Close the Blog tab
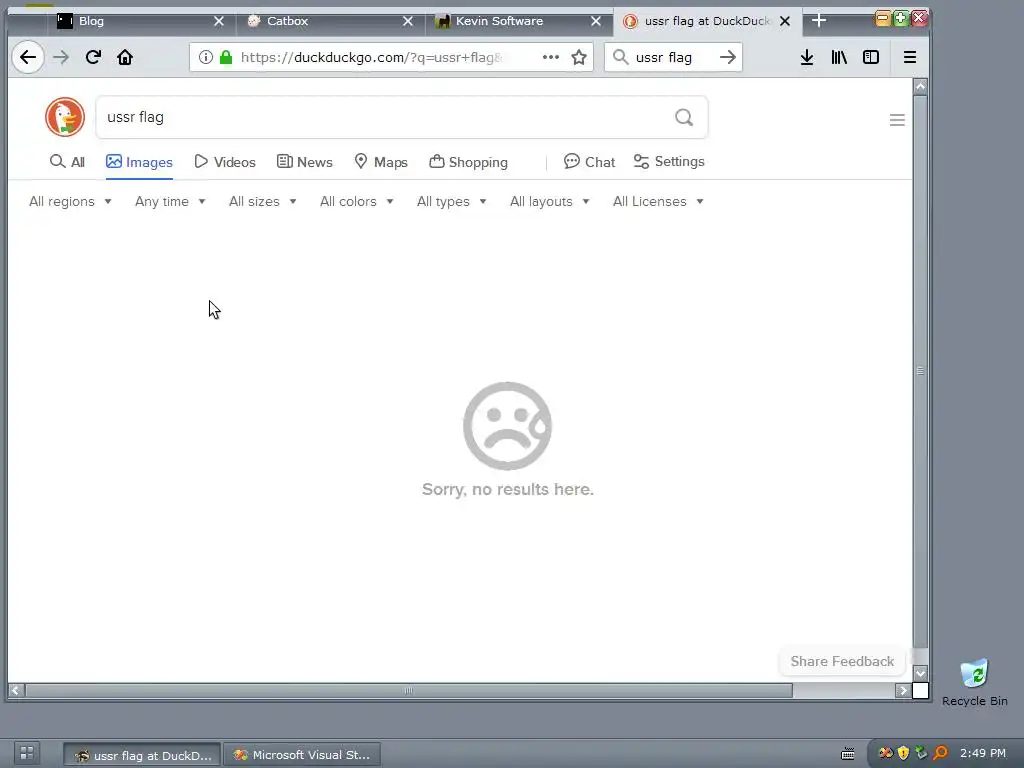This screenshot has width=1024, height=768. [219, 21]
